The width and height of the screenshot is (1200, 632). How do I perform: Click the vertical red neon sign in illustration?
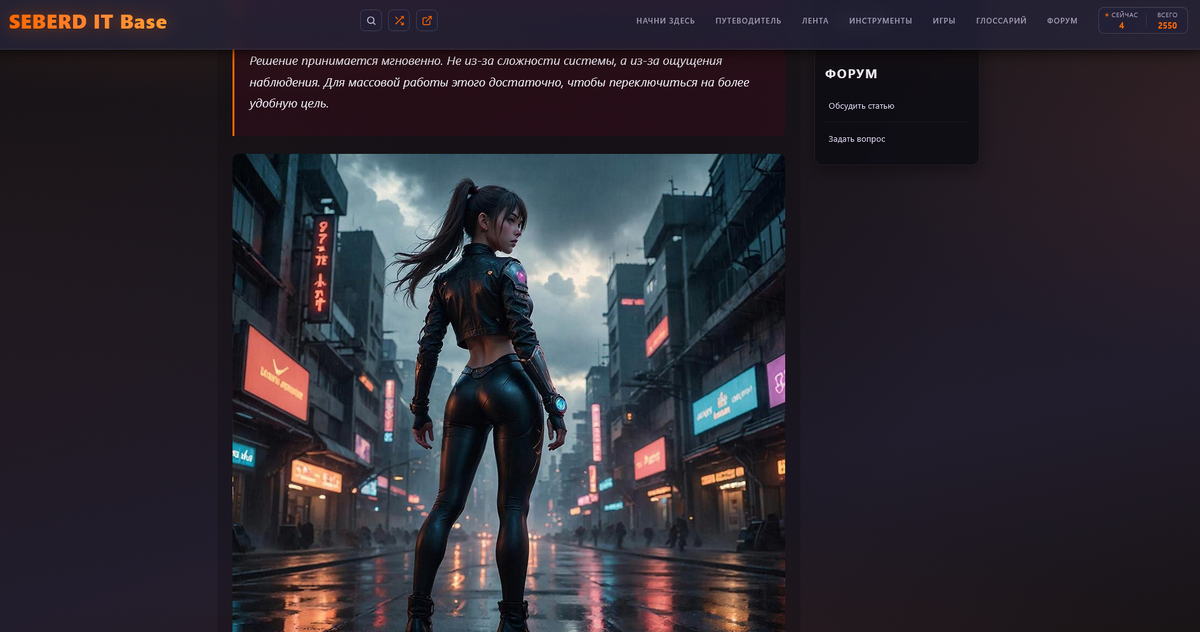pyautogui.click(x=321, y=265)
